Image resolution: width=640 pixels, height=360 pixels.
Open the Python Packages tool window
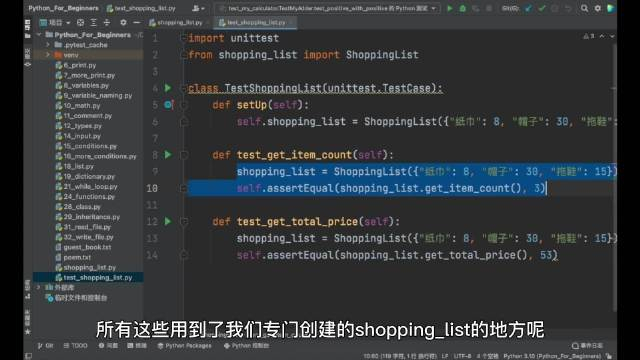point(184,345)
